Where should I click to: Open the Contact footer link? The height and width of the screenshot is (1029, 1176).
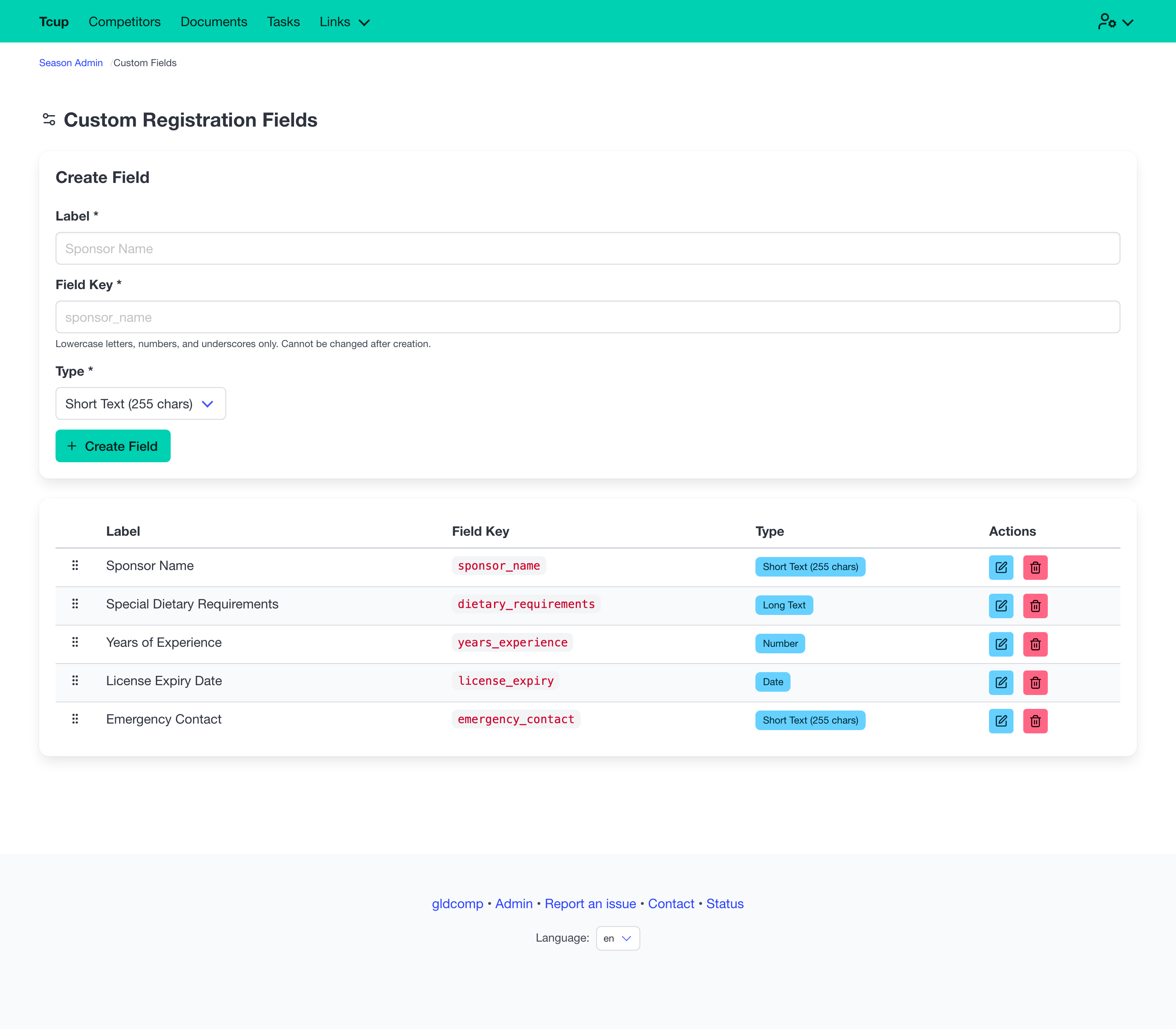(671, 904)
